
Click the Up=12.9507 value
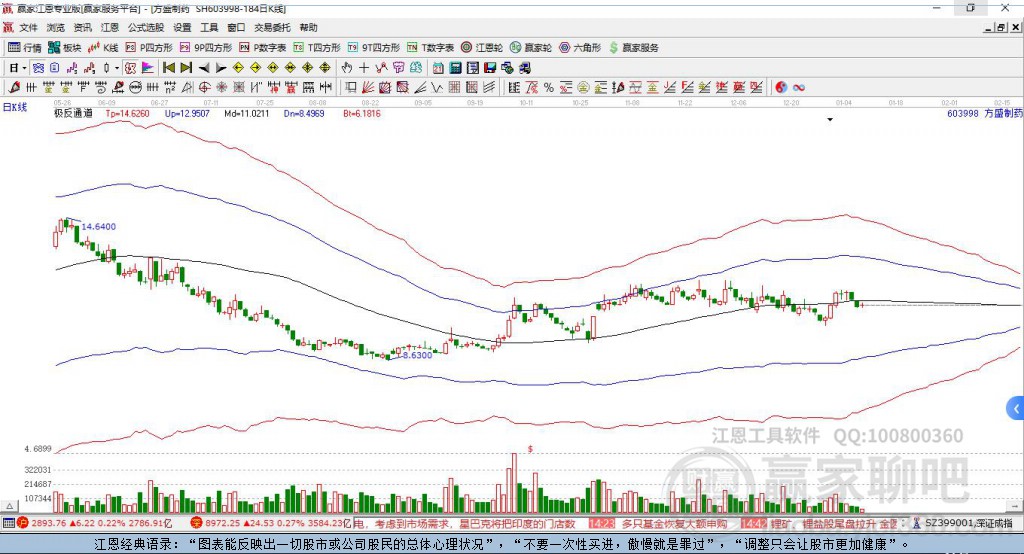pyautogui.click(x=187, y=113)
